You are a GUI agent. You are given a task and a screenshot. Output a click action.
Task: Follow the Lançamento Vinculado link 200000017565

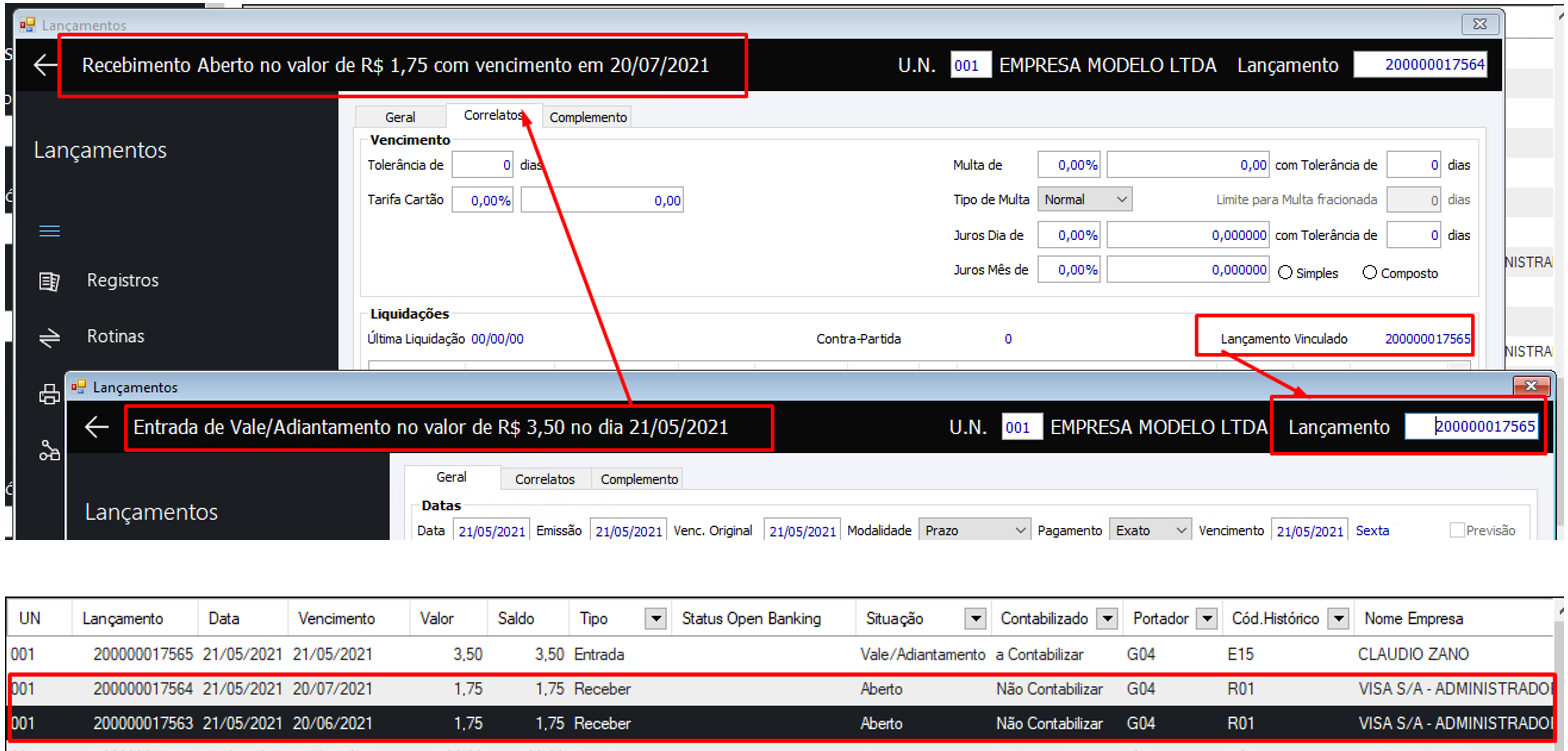tap(1428, 339)
